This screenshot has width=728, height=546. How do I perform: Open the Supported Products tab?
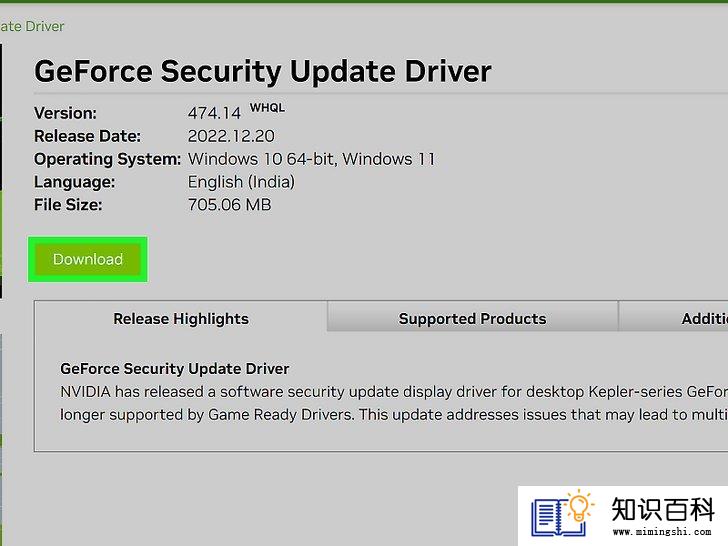tap(472, 316)
